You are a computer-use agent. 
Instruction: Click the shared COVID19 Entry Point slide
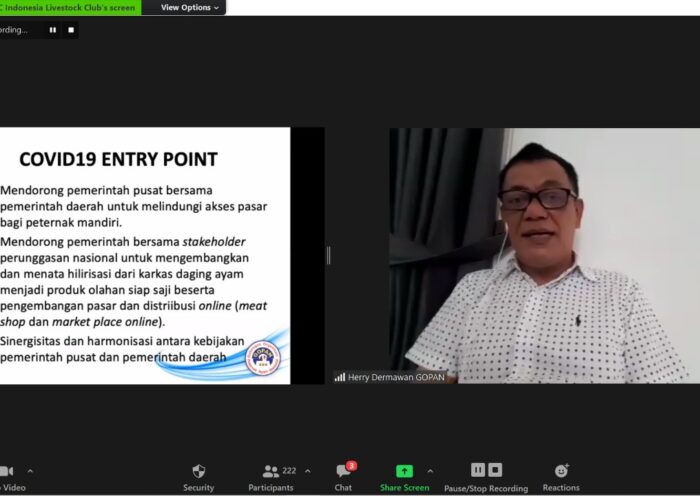point(145,255)
